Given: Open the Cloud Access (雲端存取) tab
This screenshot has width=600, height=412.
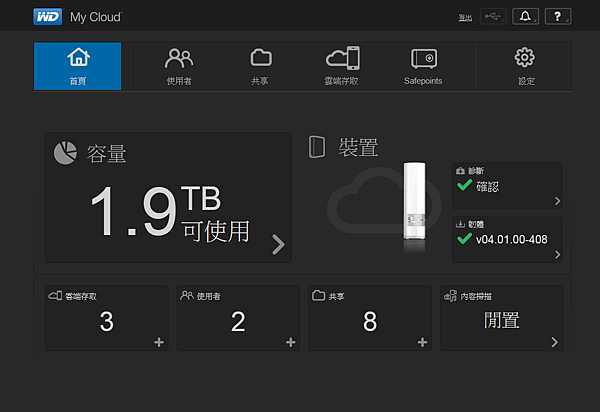Looking at the screenshot, I should (342, 66).
